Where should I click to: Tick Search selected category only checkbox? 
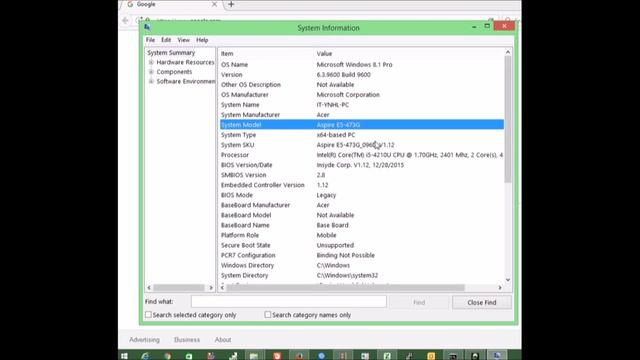click(148, 315)
